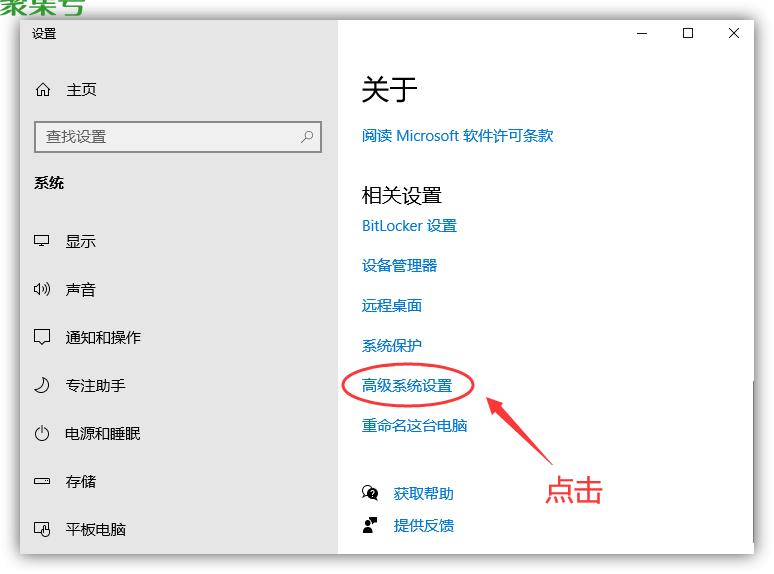This screenshot has width=774, height=574.
Task: Click the Focus assist moon icon
Action: (42, 385)
